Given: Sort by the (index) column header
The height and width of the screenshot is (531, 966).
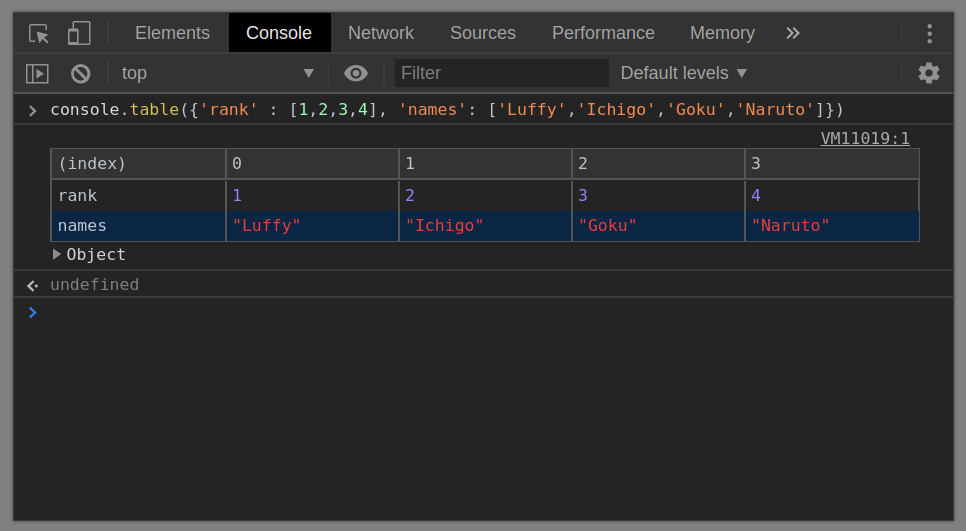Looking at the screenshot, I should click(139, 164).
